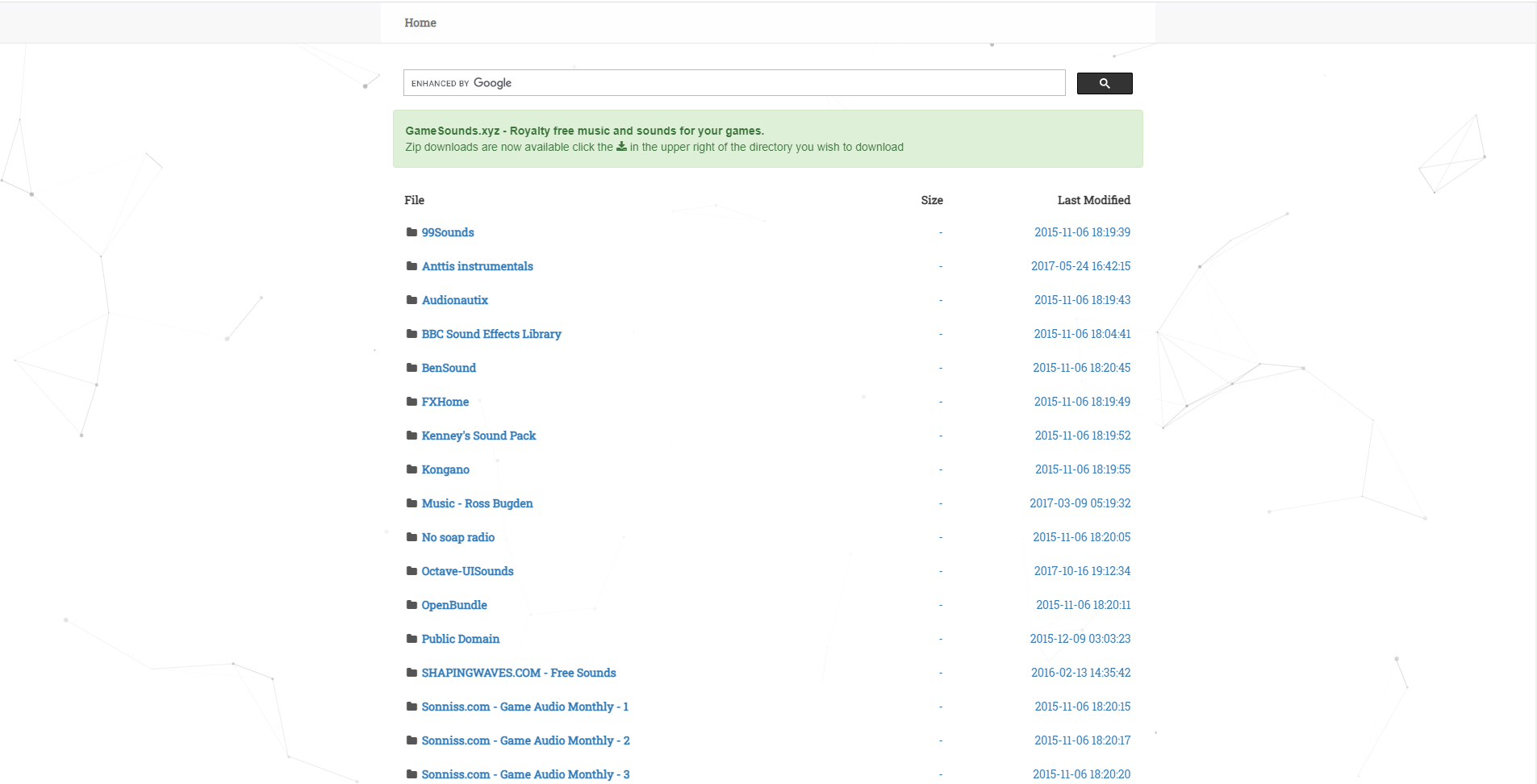Open Kenney's Sound Pack link

[478, 436]
